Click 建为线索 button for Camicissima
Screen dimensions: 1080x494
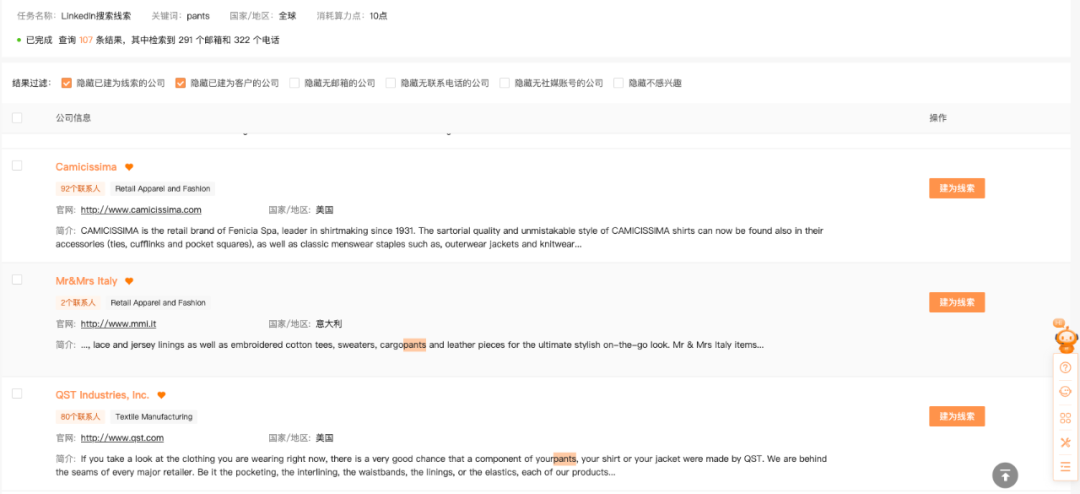[957, 188]
